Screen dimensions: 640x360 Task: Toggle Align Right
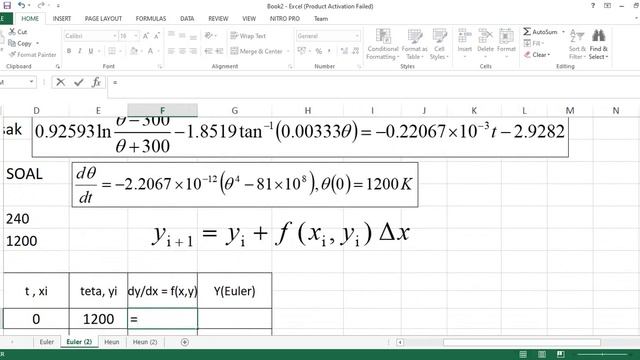point(193,51)
